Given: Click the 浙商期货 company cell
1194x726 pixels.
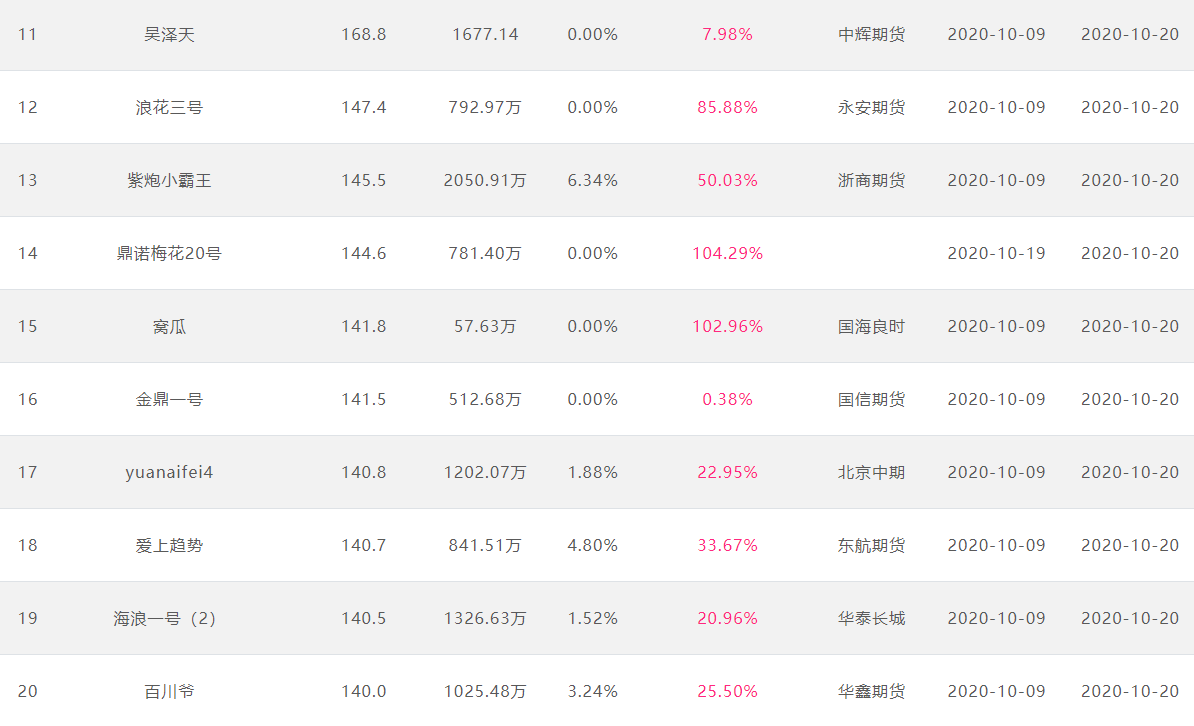Looking at the screenshot, I should [871, 181].
